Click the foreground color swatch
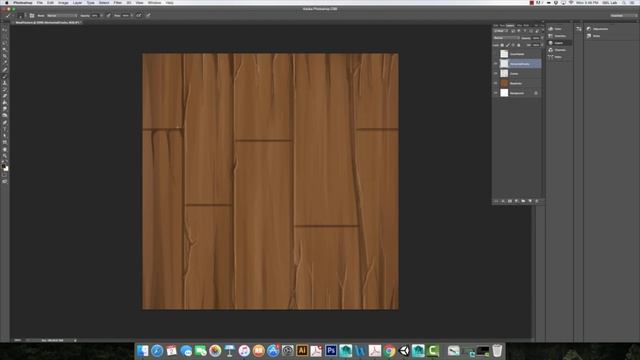Viewport: 640px width, 360px height. [3, 166]
